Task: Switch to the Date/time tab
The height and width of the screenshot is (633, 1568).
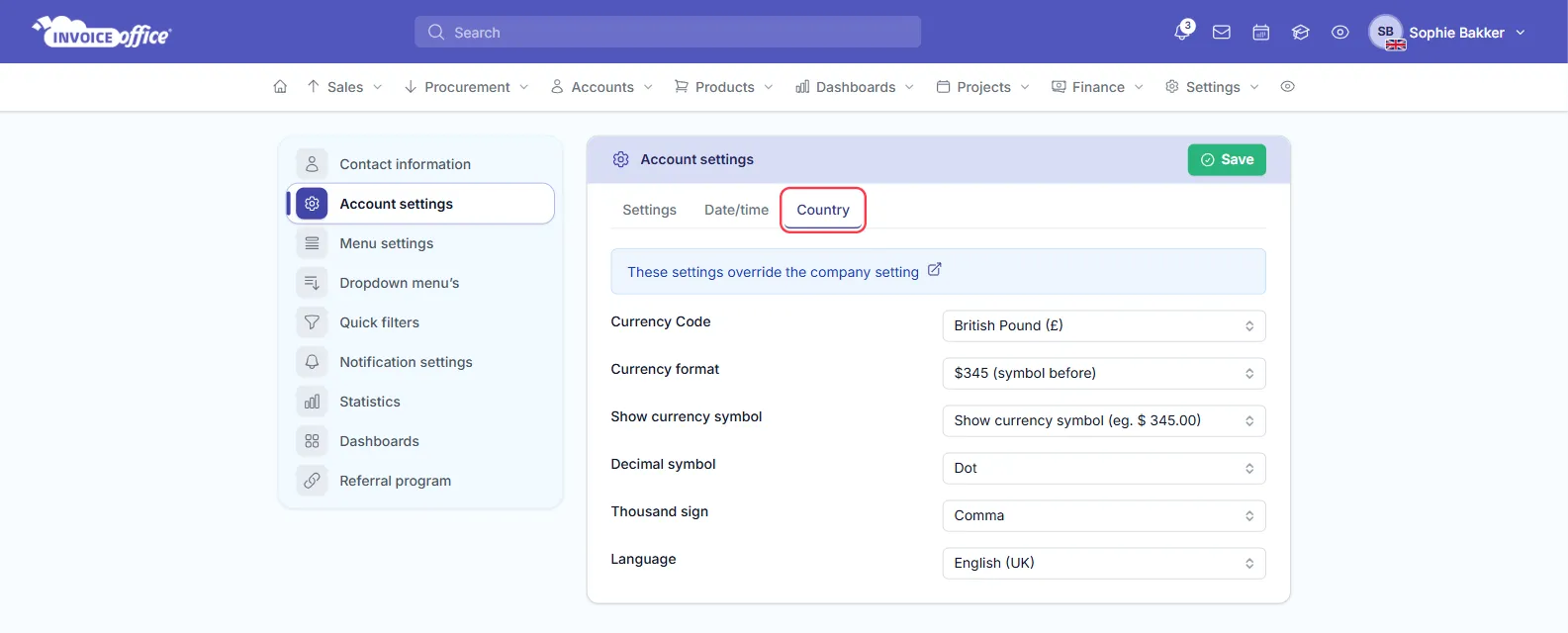Action: pos(736,210)
